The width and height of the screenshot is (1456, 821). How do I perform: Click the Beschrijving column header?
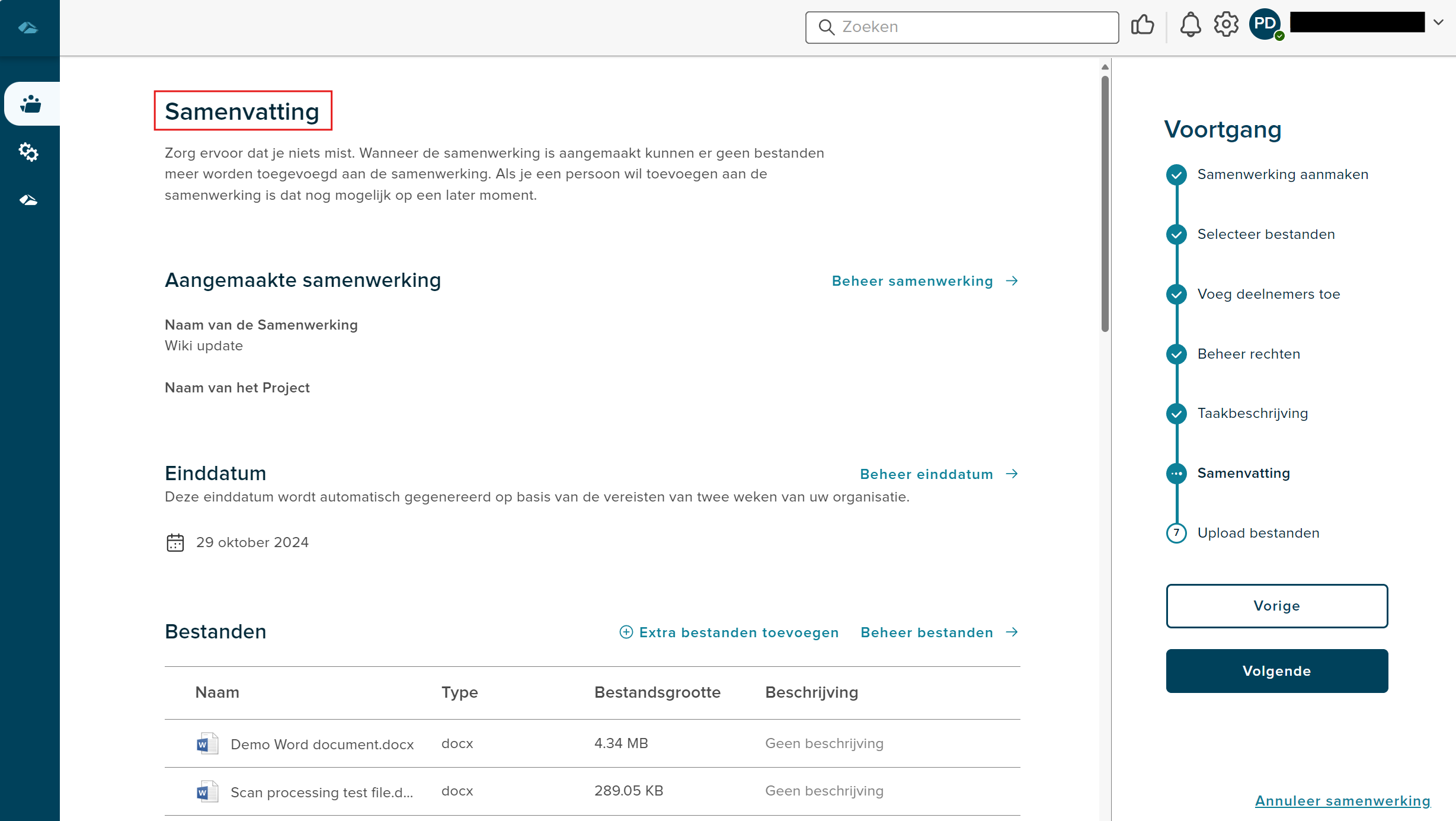tap(811, 692)
